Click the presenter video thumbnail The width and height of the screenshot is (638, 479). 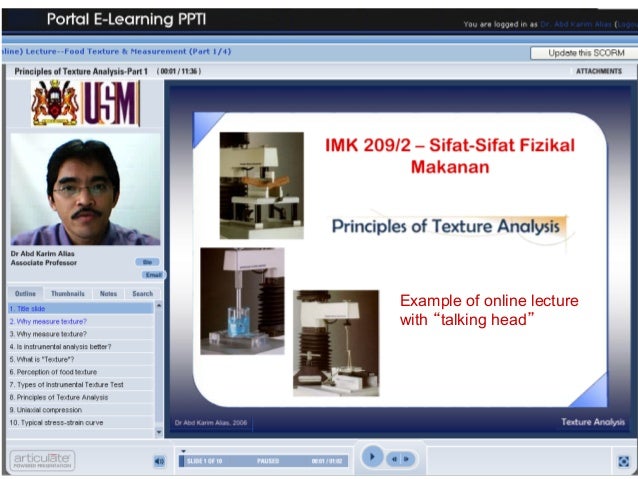[85, 189]
